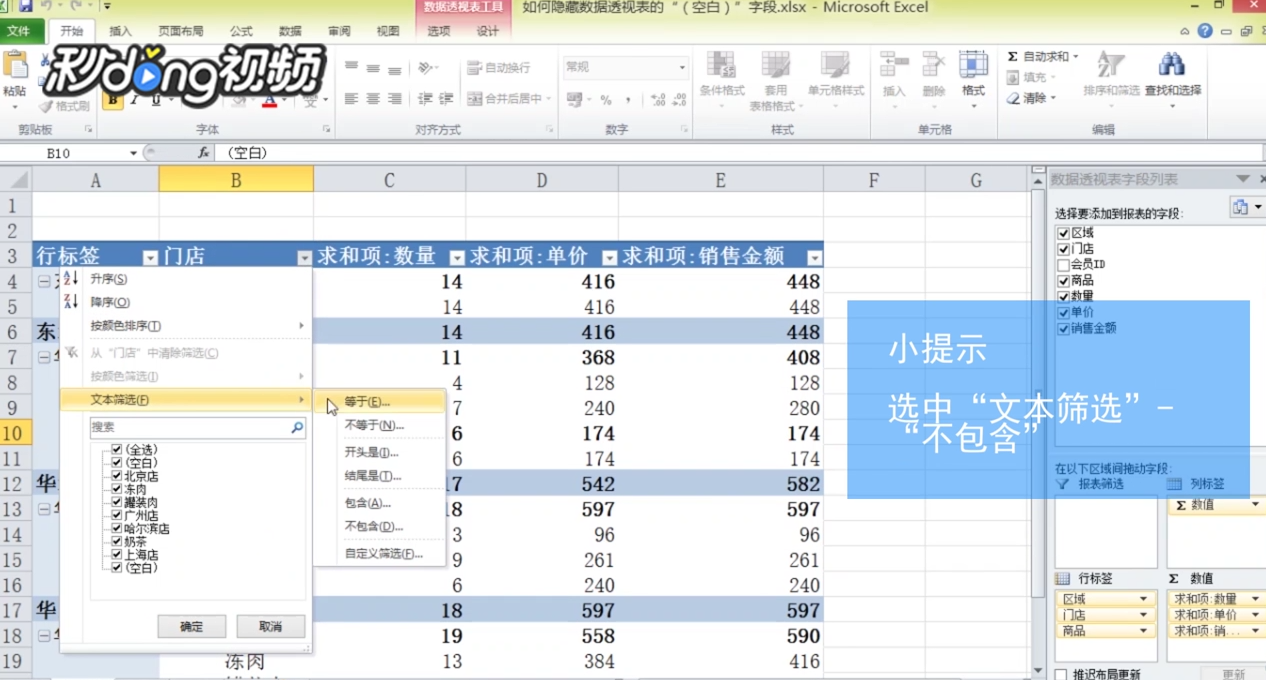The width and height of the screenshot is (1266, 680).
Task: Select the row 10 header
Action: point(15,433)
